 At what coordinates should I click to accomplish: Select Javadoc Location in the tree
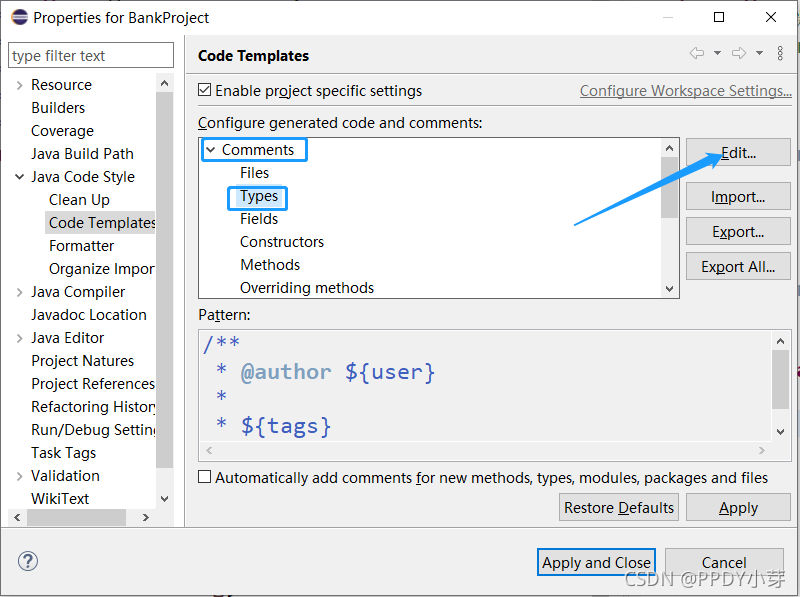pyautogui.click(x=89, y=315)
